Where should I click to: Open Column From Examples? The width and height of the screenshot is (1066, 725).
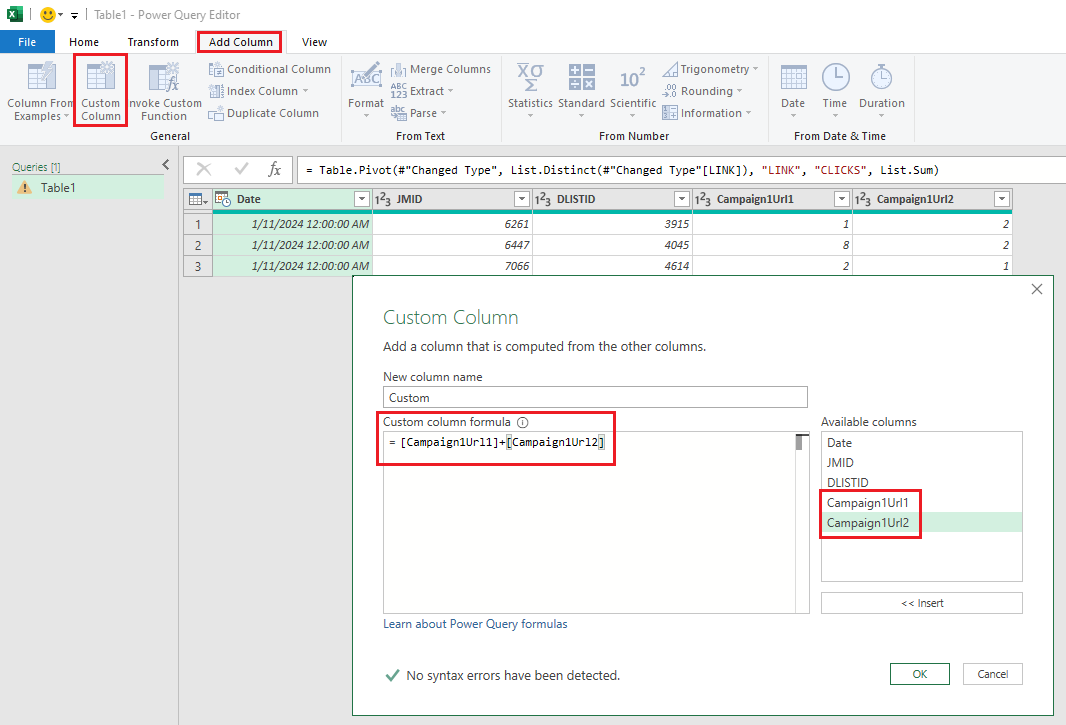pos(35,90)
